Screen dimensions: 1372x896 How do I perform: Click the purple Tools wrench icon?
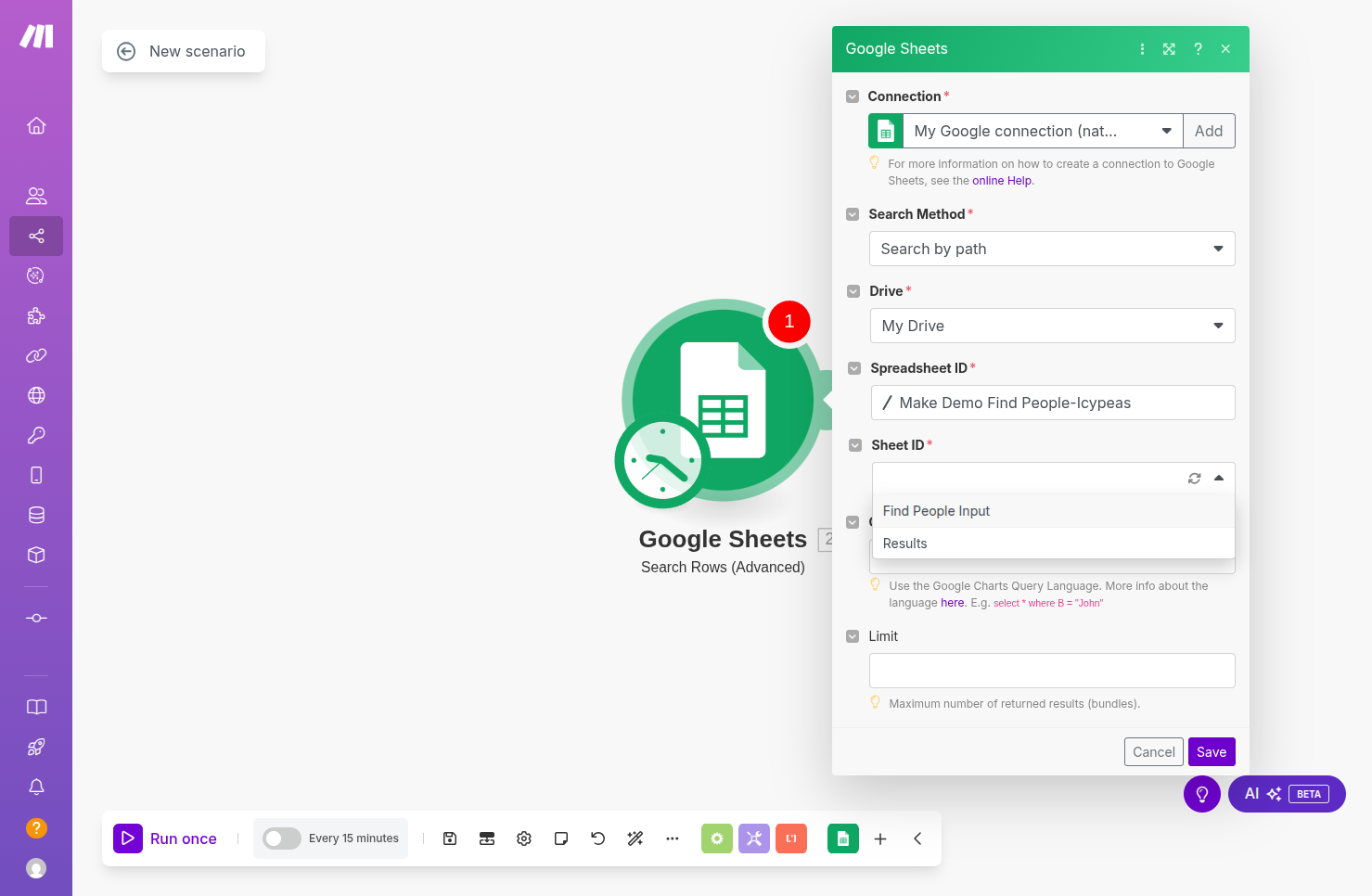[754, 838]
